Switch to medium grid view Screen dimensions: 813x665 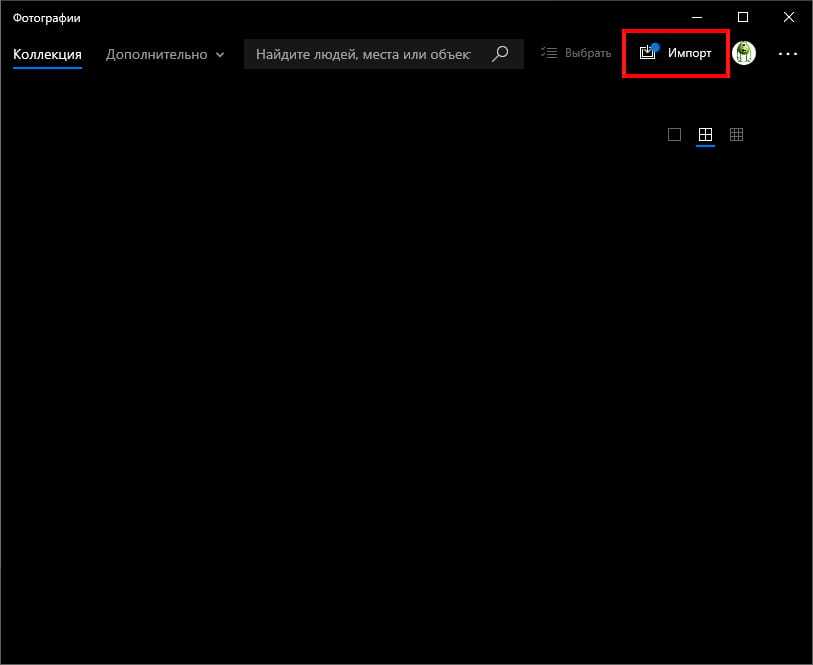pyautogui.click(x=705, y=135)
